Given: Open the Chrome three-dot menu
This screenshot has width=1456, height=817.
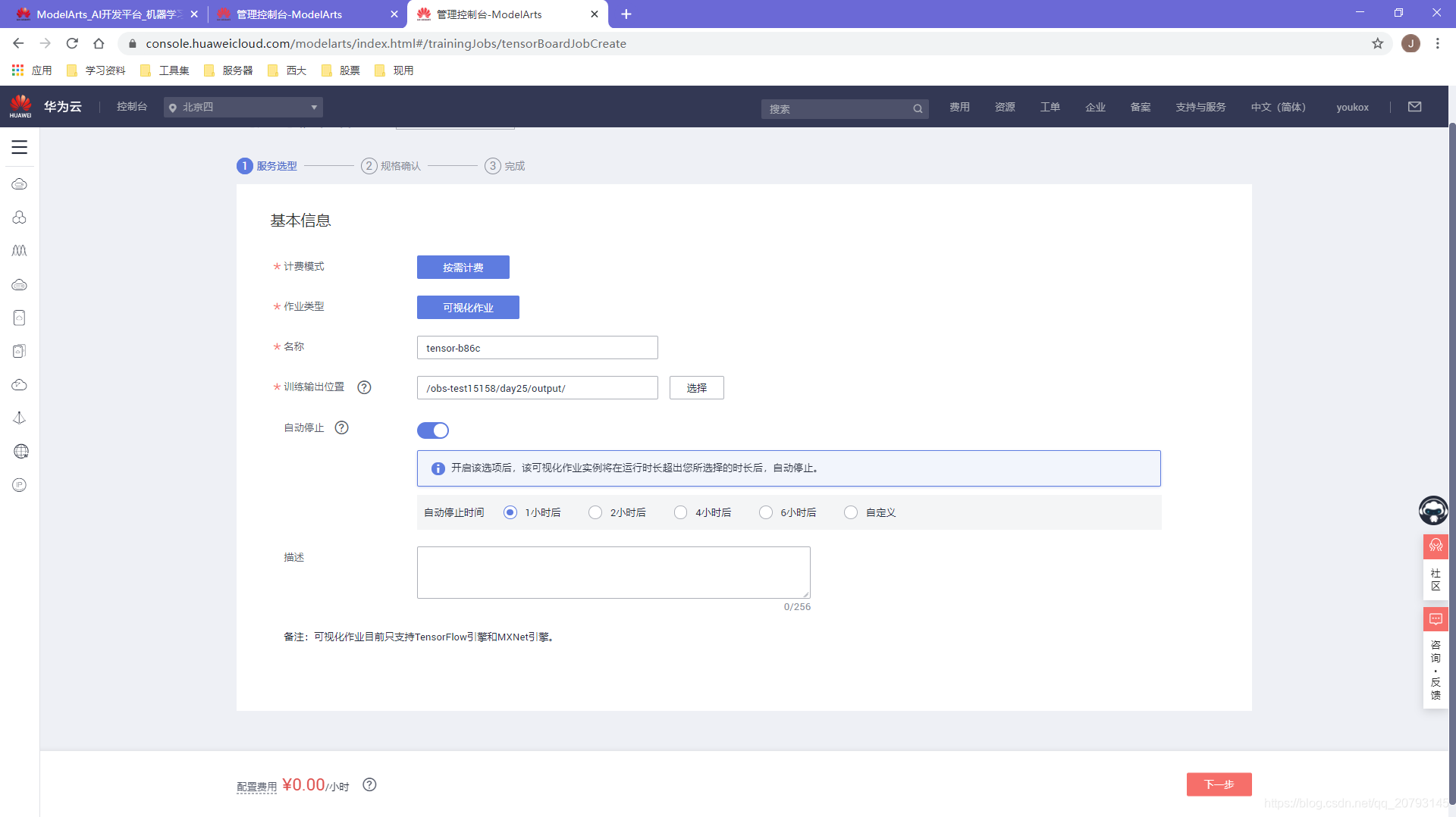Looking at the screenshot, I should pos(1438,43).
